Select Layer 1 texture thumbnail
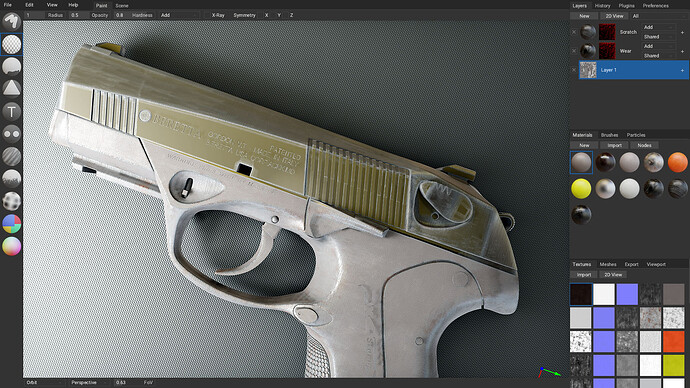Image resolution: width=690 pixels, height=388 pixels. [588, 70]
